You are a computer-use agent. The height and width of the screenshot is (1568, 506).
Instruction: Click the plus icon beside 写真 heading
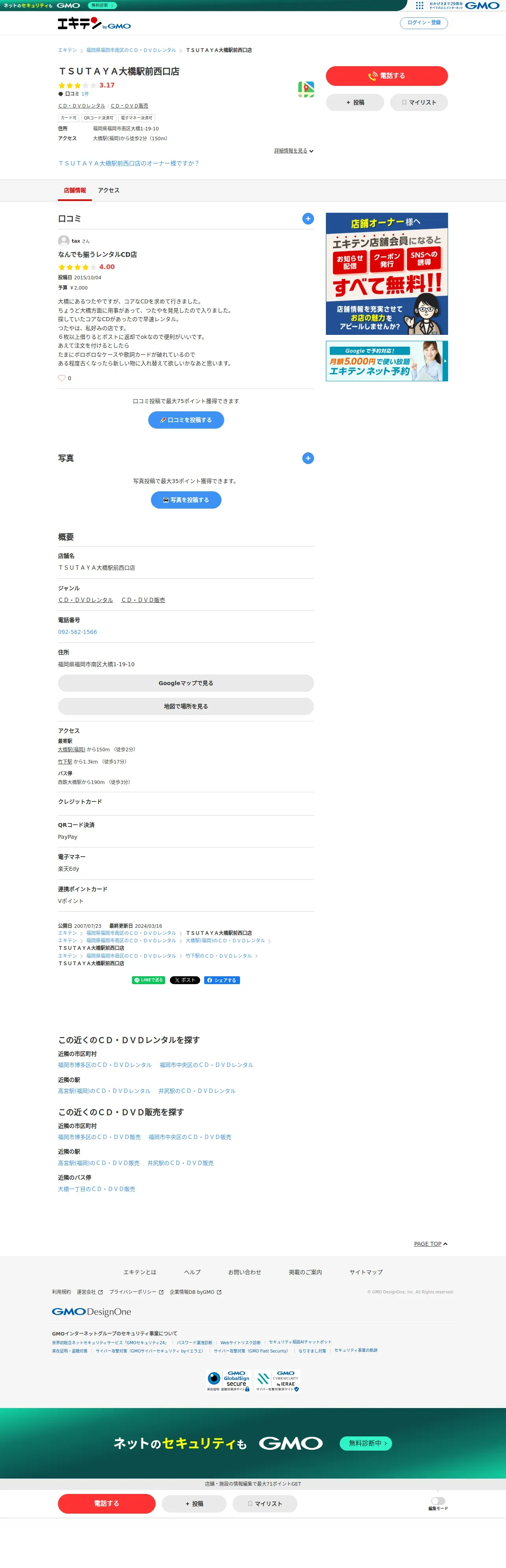[x=308, y=458]
